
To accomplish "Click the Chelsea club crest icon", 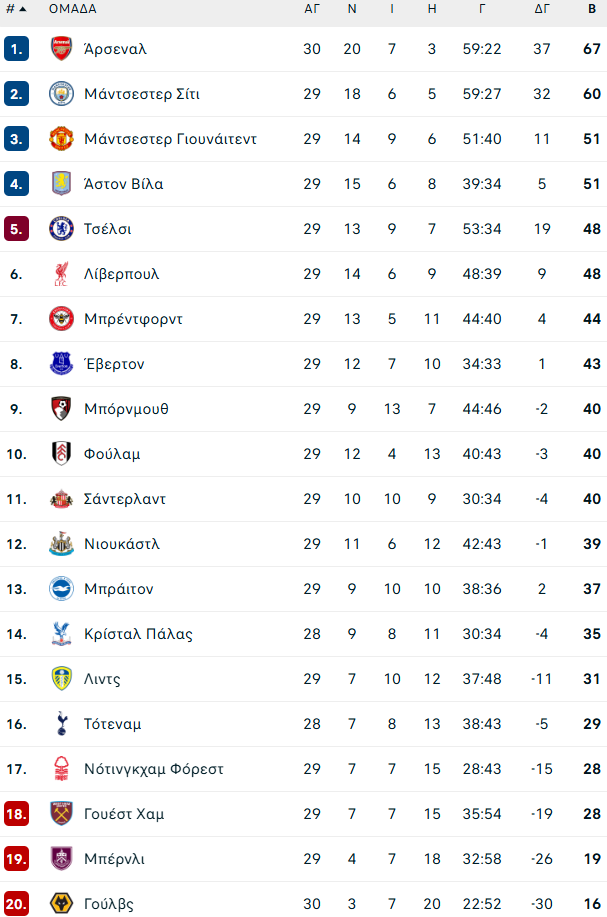I will 62,229.
